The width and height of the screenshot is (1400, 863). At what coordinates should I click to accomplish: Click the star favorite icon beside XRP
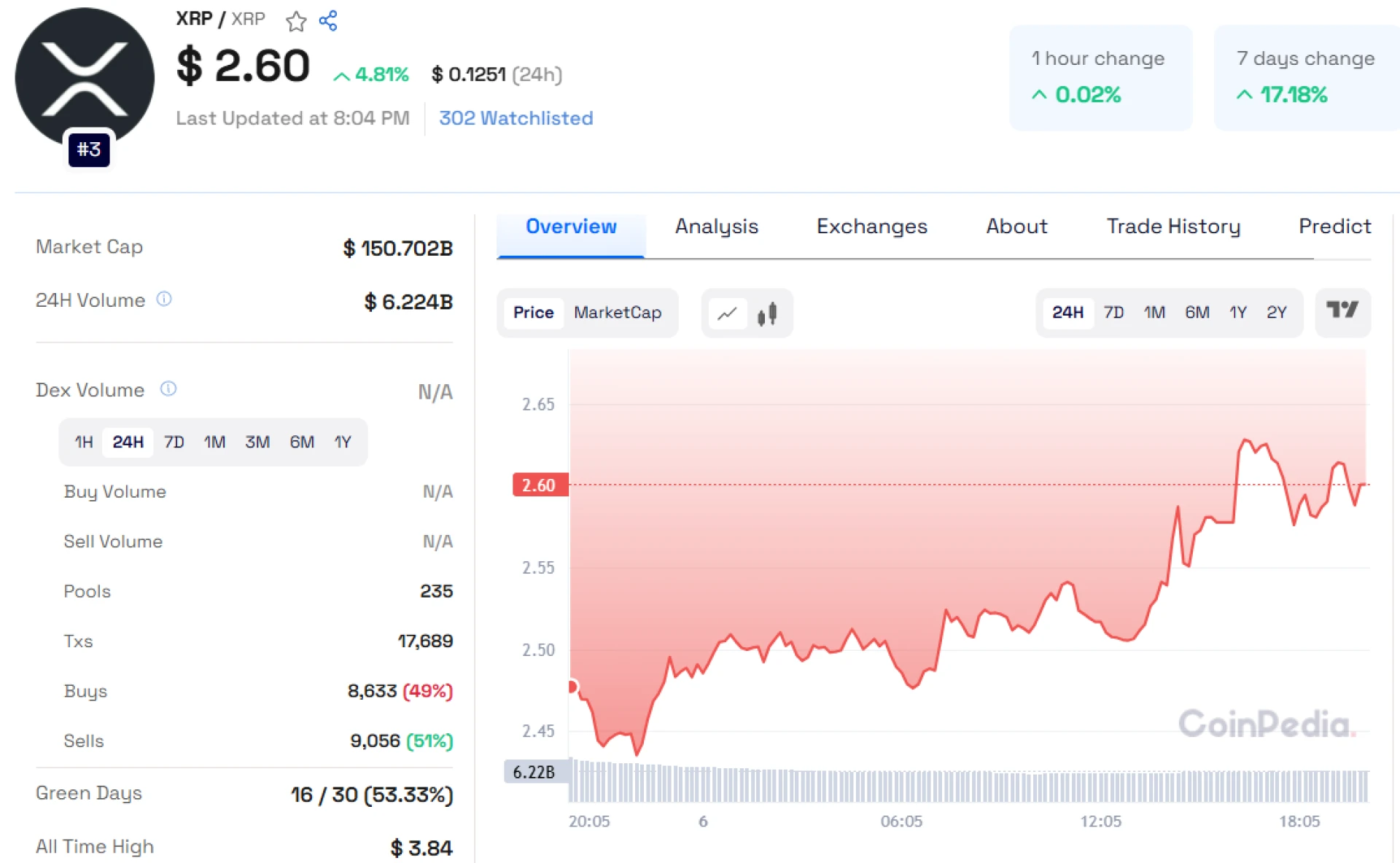tap(295, 21)
